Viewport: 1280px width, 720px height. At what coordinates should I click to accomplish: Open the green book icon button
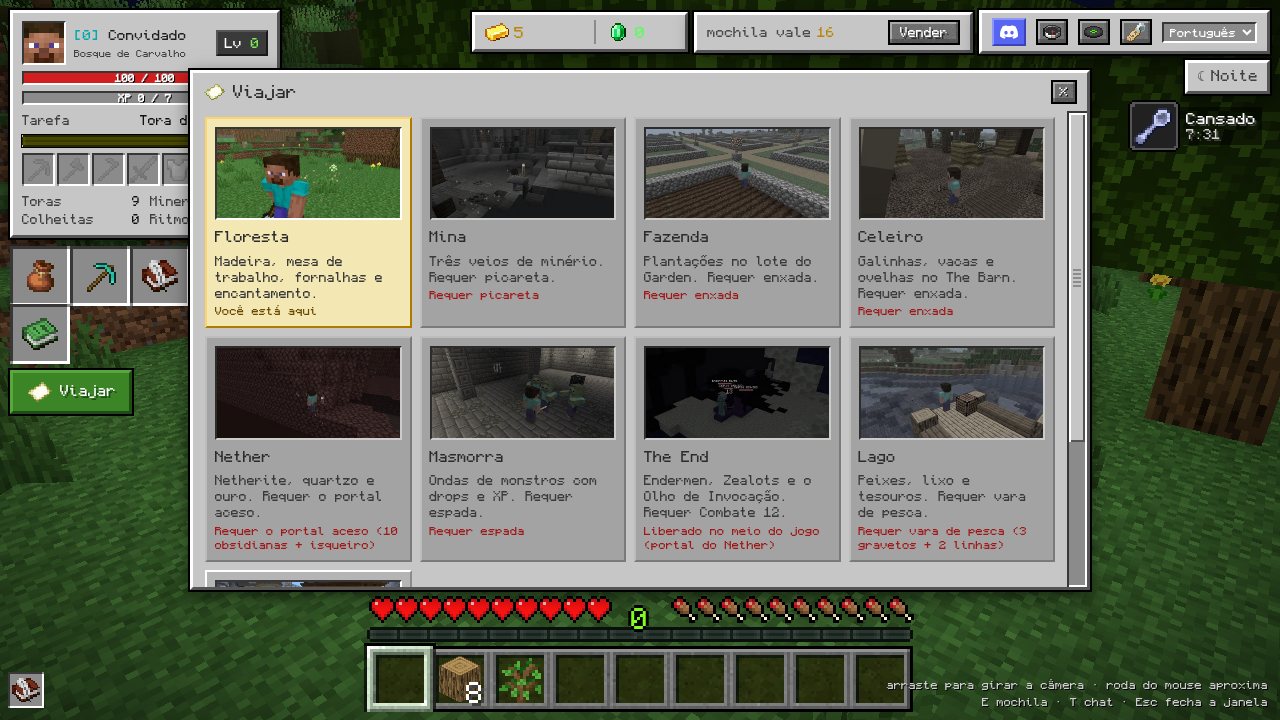click(40, 334)
